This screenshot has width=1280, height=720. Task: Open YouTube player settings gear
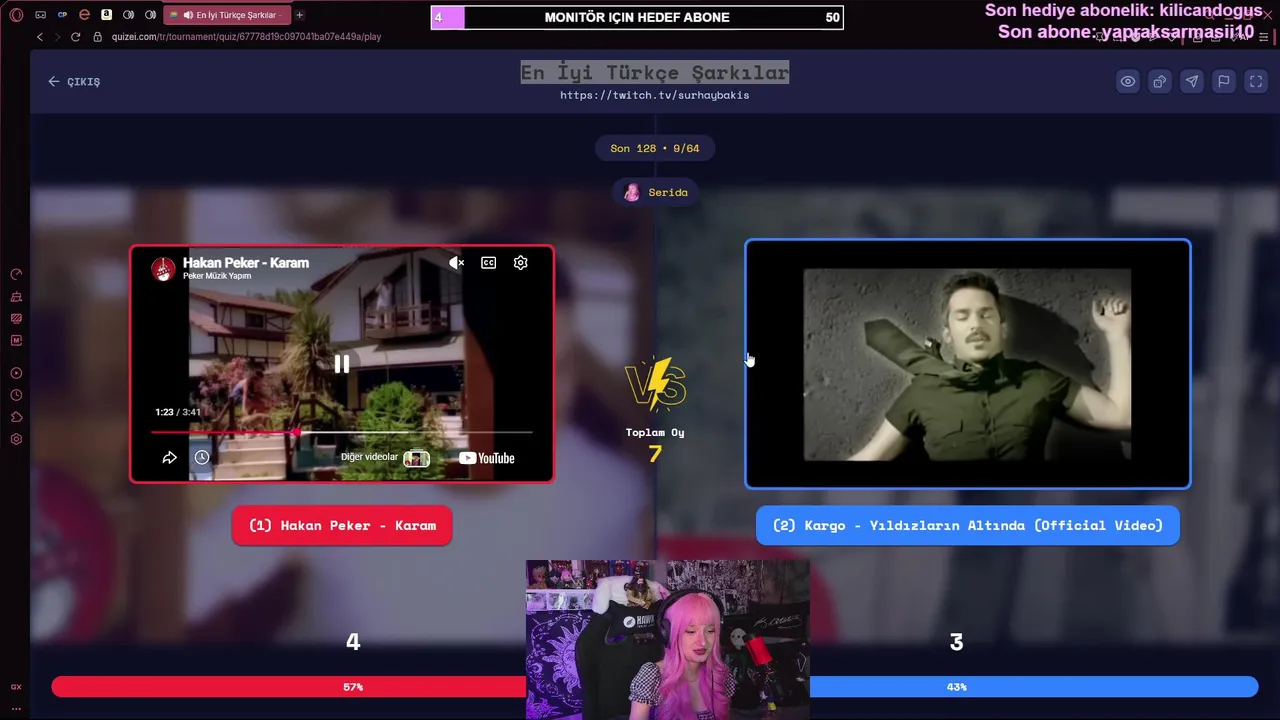(520, 263)
